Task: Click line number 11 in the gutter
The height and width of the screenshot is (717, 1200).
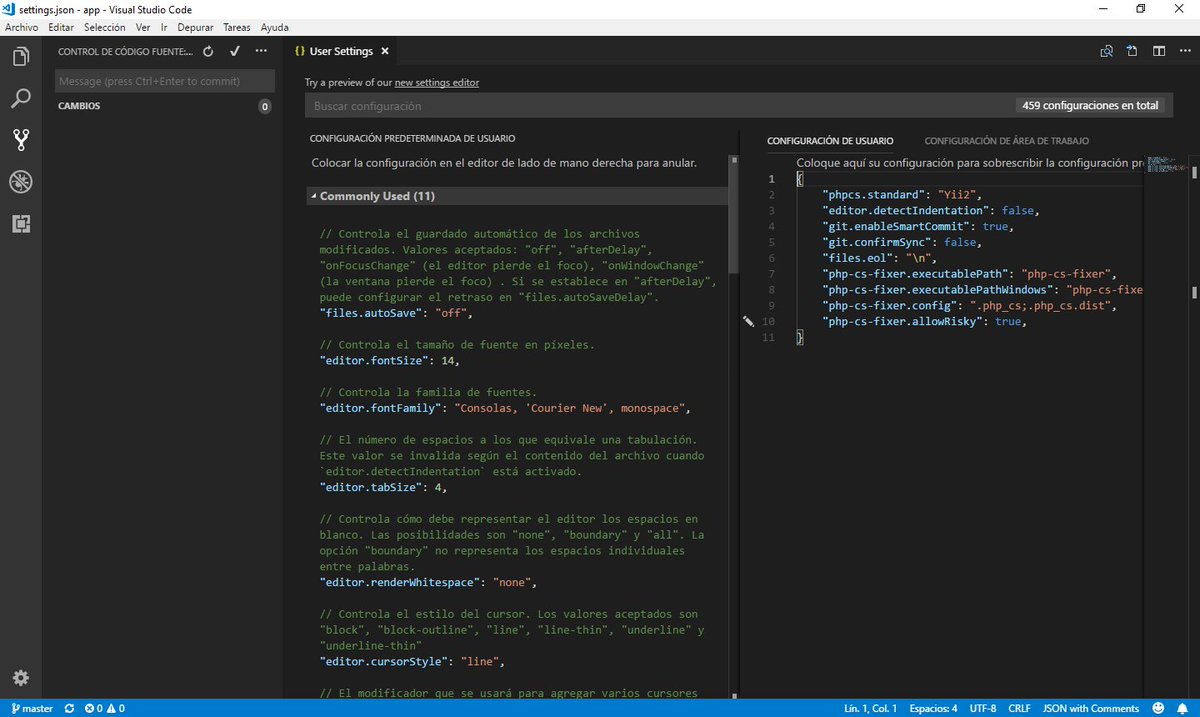Action: [x=768, y=337]
